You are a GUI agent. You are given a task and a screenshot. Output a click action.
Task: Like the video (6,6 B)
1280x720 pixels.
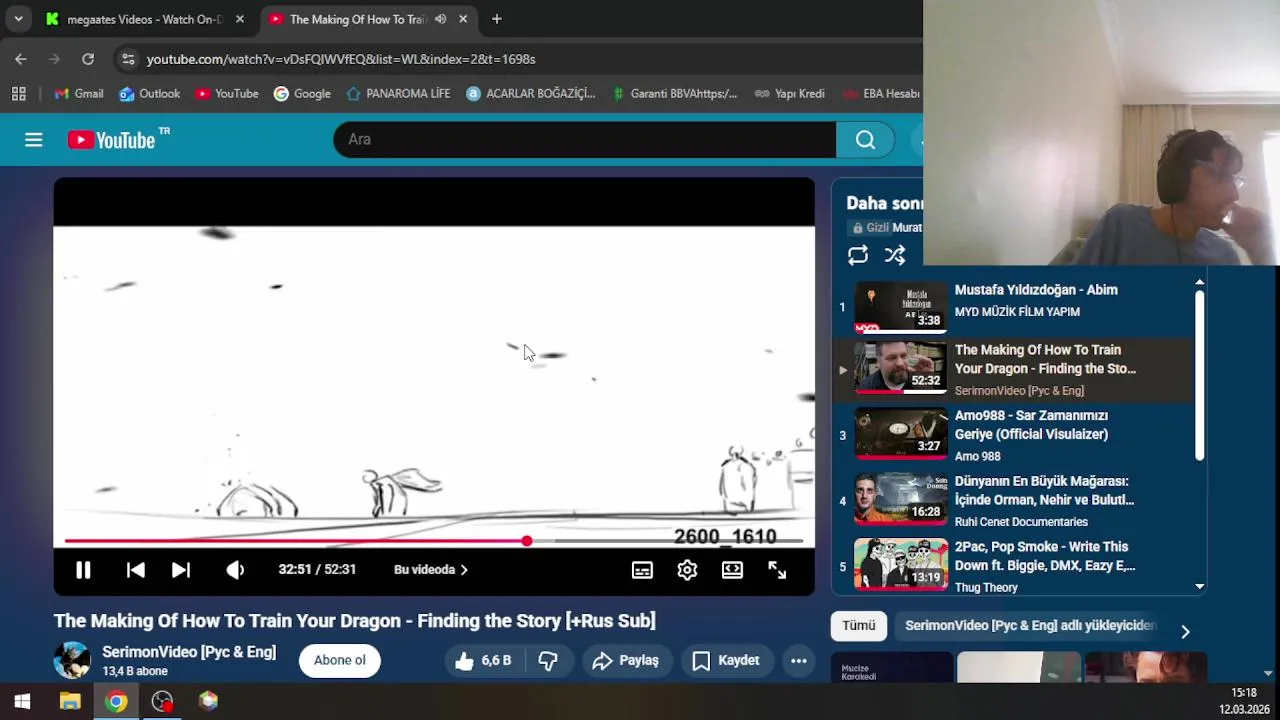[483, 660]
